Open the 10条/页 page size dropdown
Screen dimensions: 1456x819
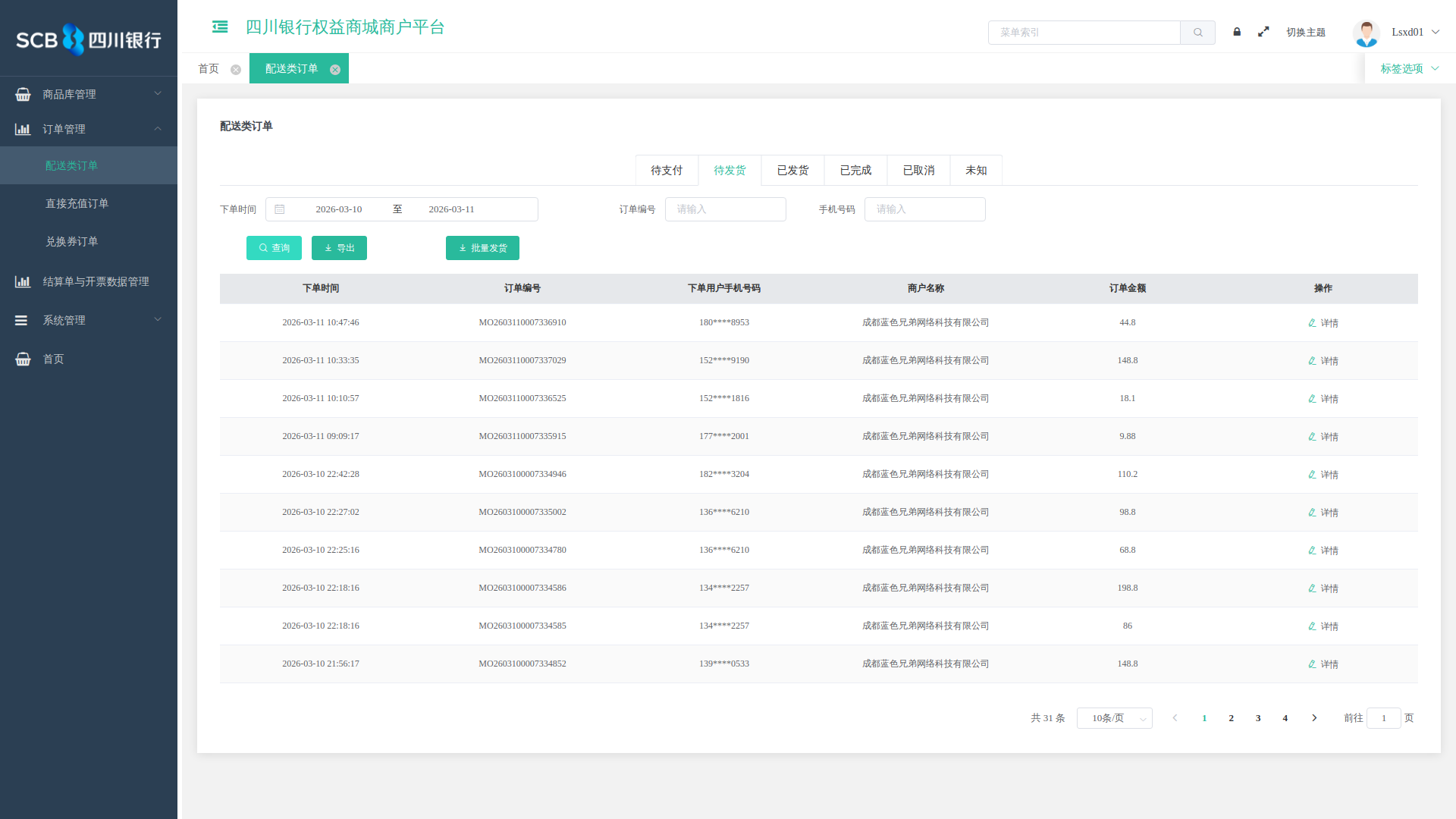(1114, 718)
